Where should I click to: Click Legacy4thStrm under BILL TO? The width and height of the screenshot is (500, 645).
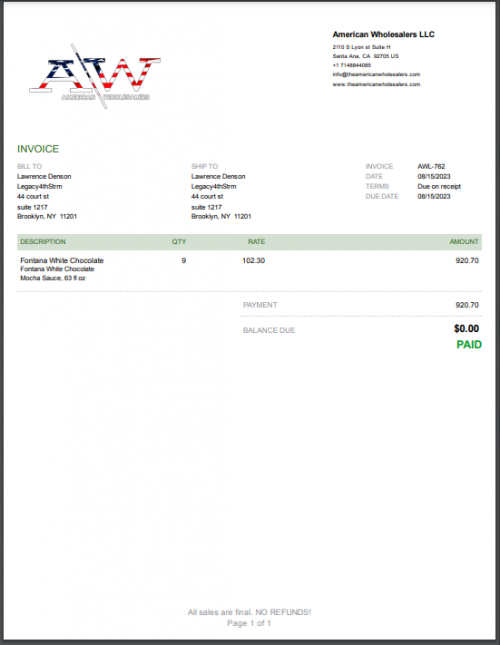point(39,186)
